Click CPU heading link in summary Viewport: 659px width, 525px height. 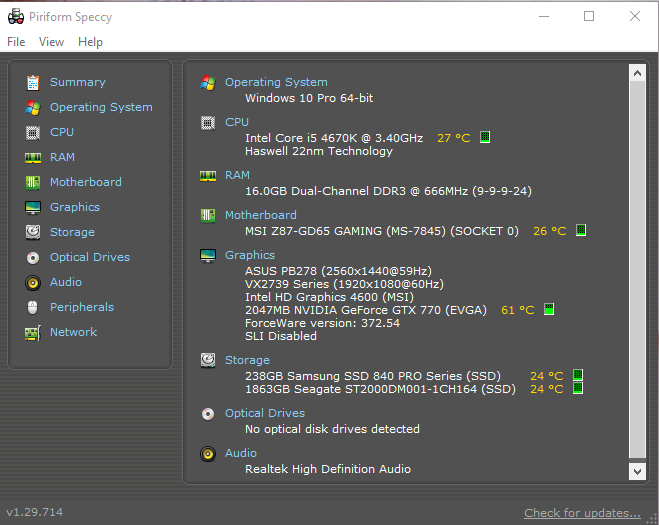click(x=237, y=122)
